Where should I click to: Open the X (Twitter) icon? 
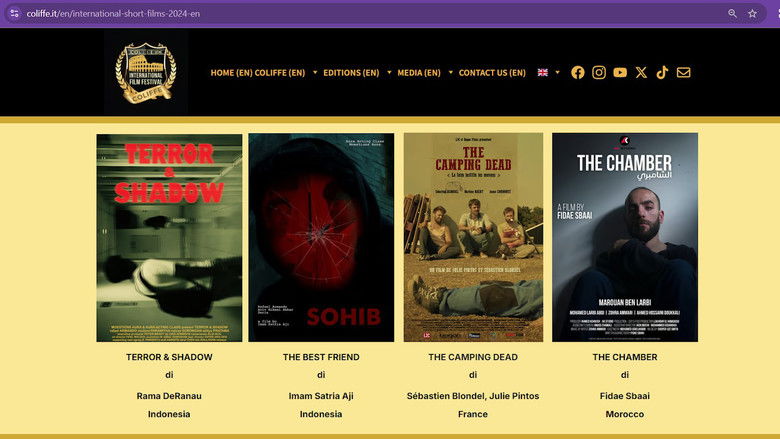tap(641, 72)
